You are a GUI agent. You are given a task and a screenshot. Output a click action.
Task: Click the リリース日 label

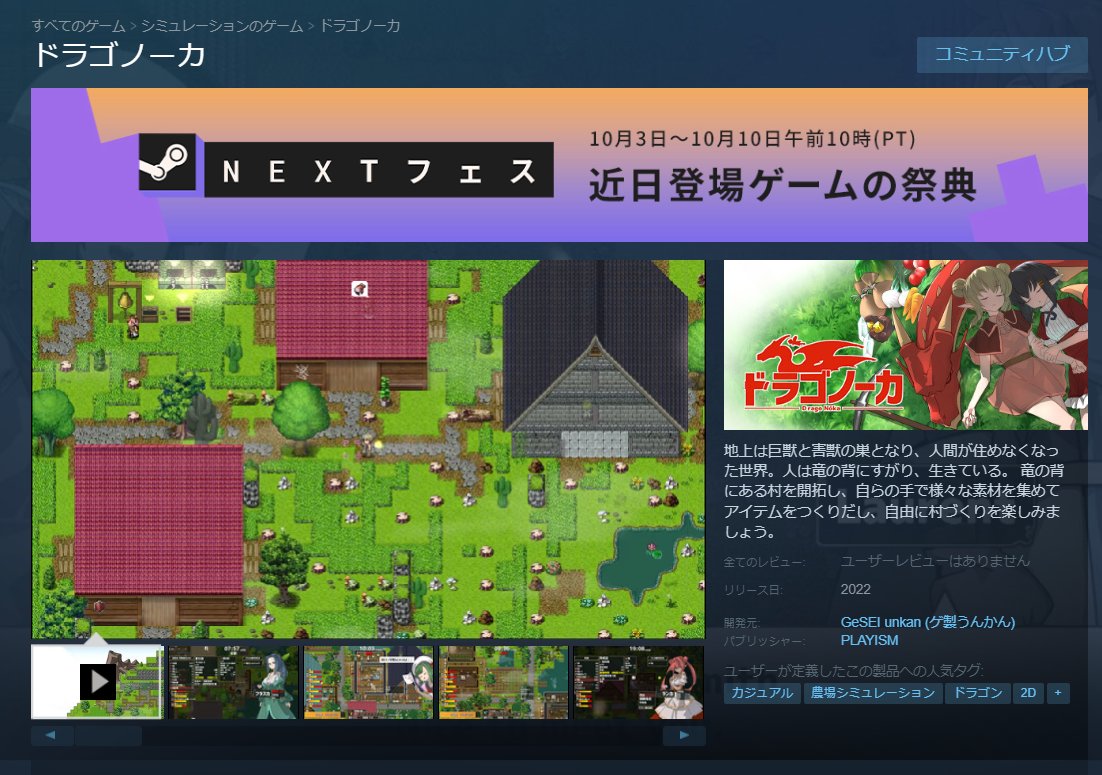coord(753,590)
